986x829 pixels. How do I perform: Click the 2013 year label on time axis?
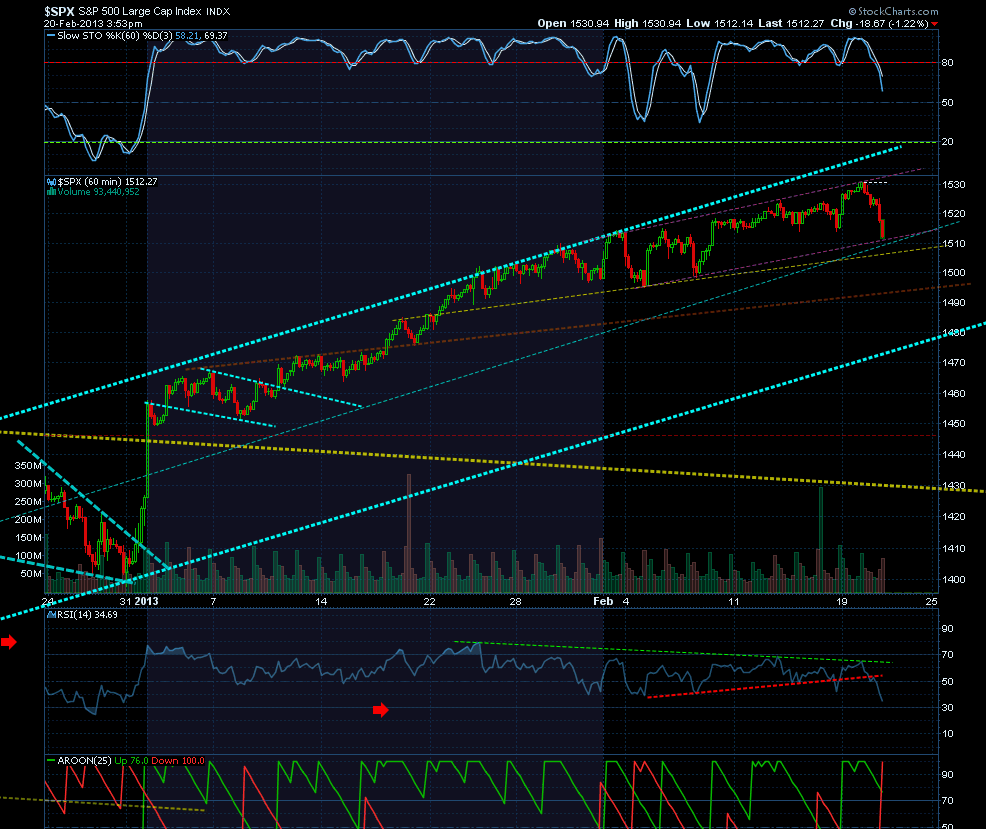147,601
